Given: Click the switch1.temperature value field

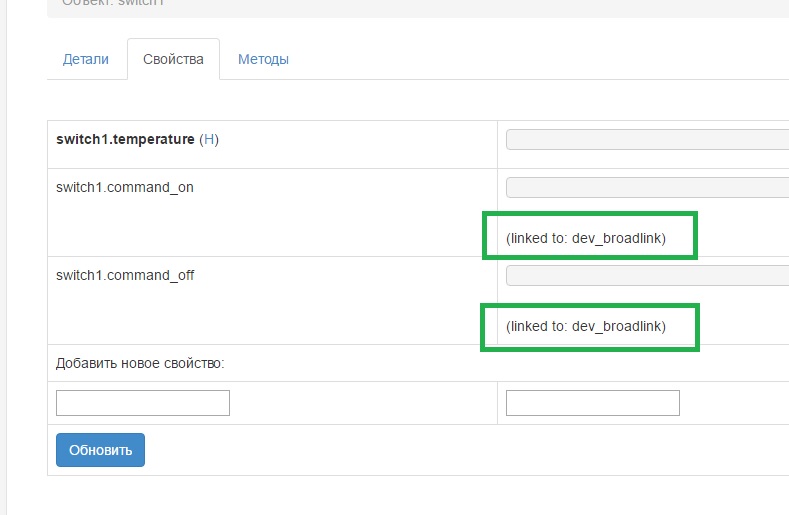Looking at the screenshot, I should coord(647,139).
